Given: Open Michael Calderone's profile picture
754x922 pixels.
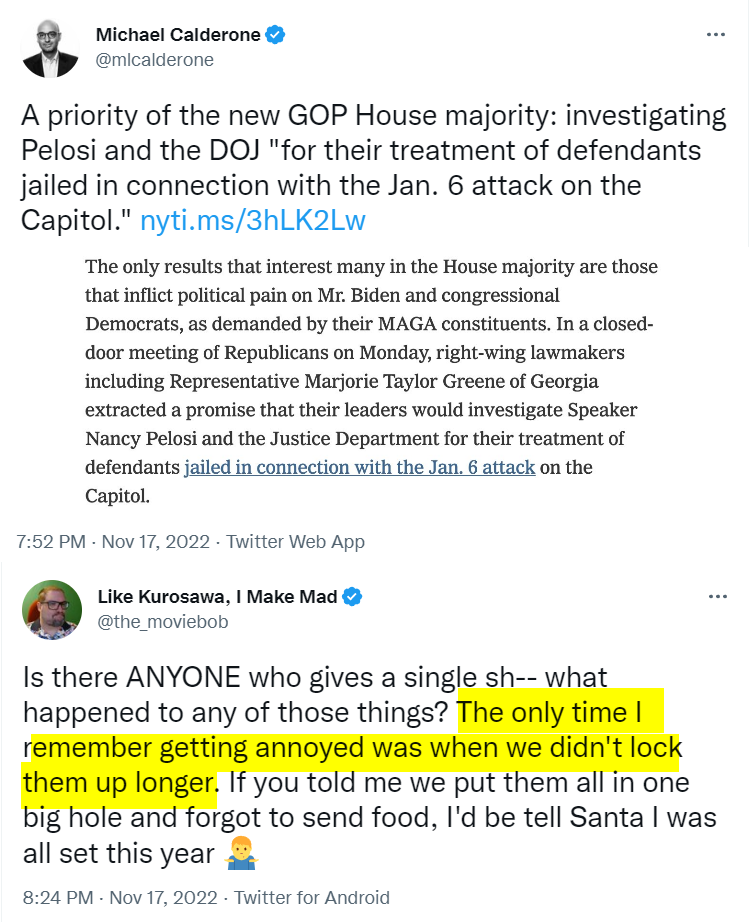Looking at the screenshot, I should 51,47.
